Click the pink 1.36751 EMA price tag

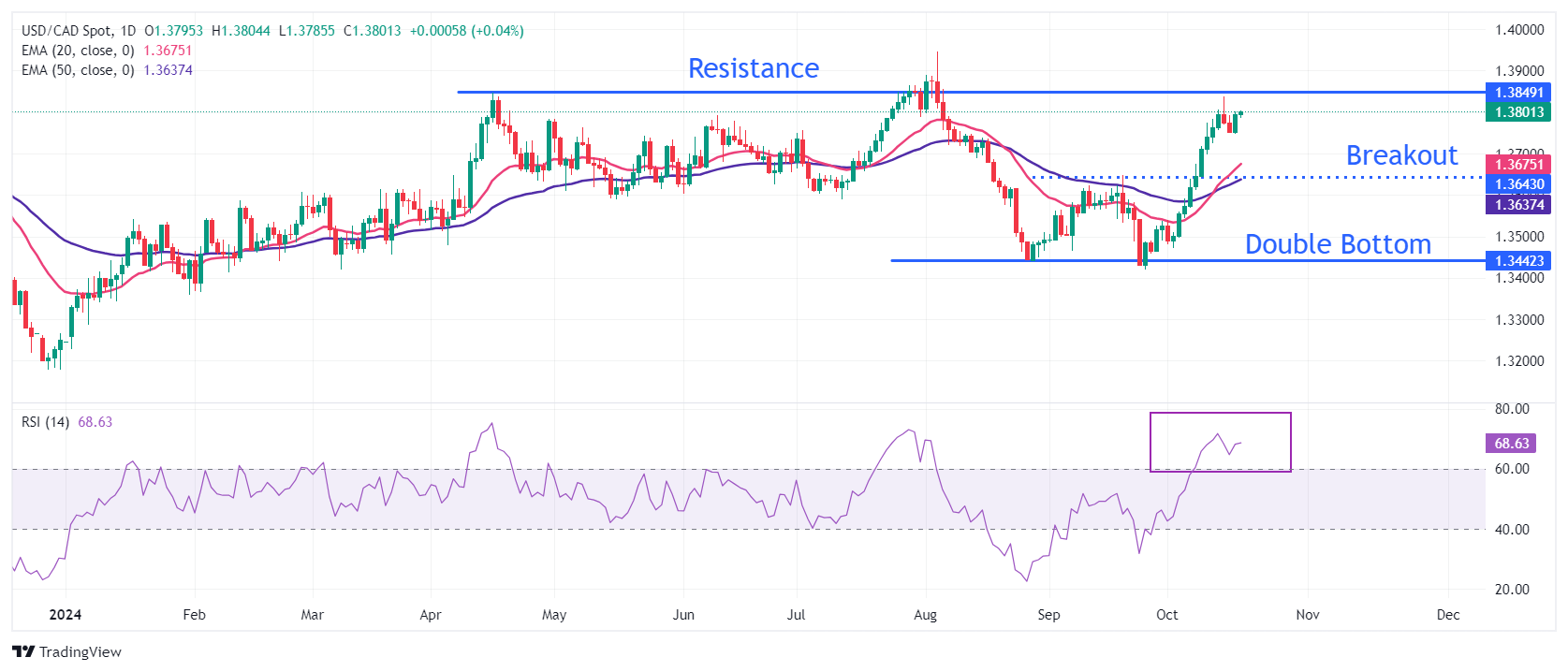pos(1517,165)
